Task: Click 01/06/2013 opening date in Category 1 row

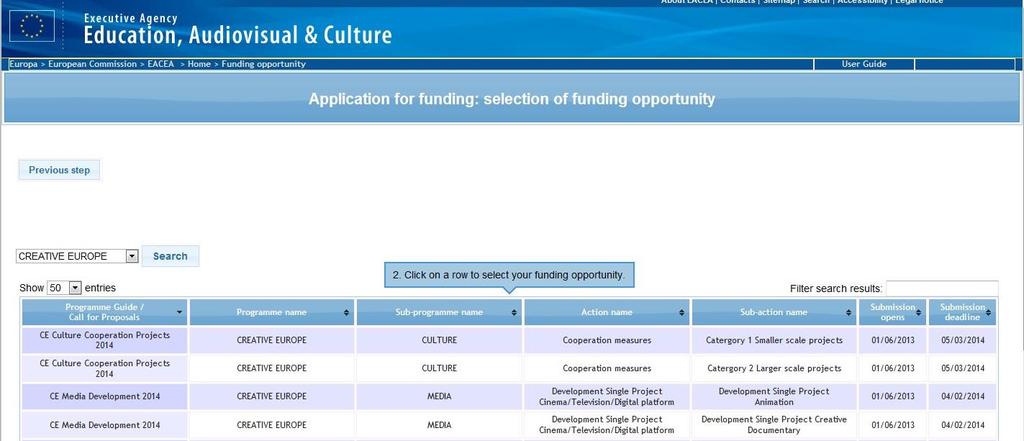Action: pyautogui.click(x=893, y=340)
